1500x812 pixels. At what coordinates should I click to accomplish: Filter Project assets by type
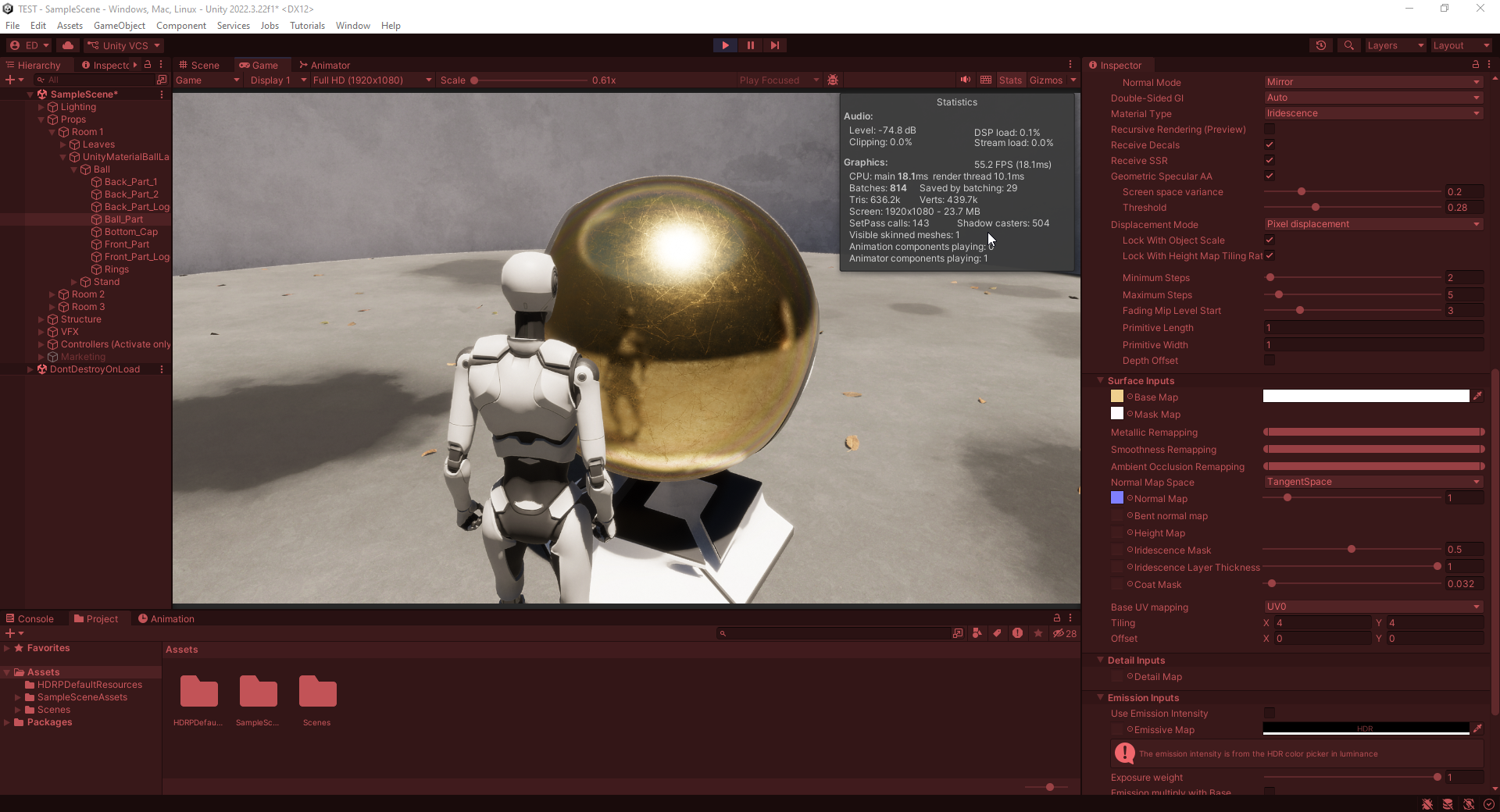[978, 634]
